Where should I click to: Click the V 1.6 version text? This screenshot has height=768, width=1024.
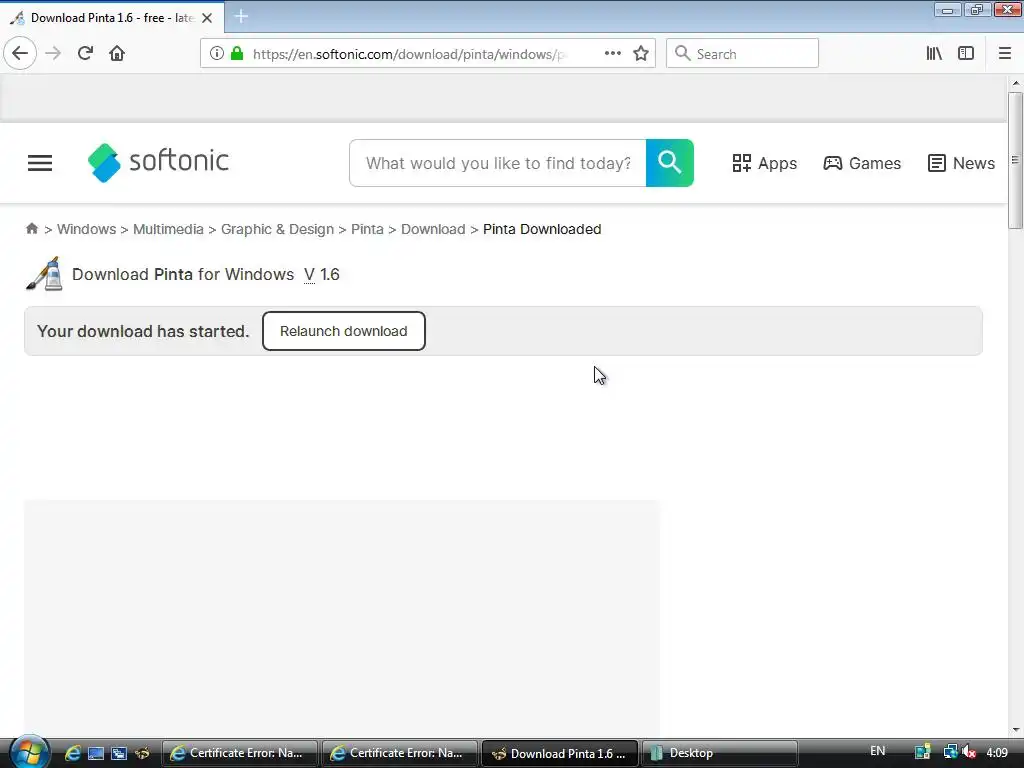pos(321,274)
